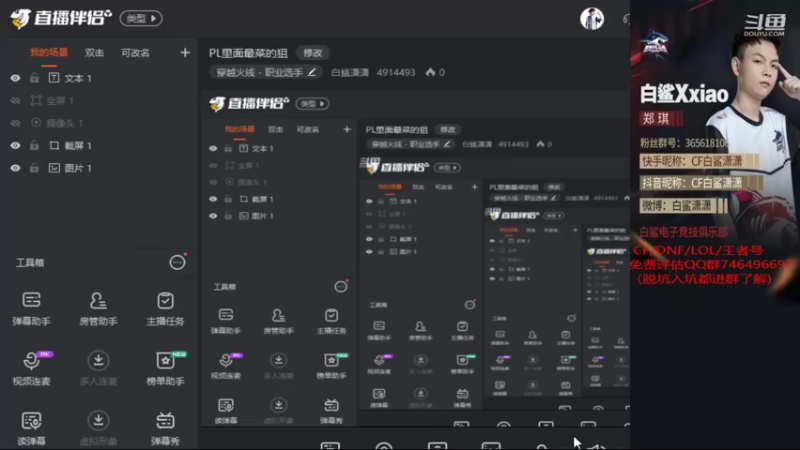Image resolution: width=800 pixels, height=450 pixels.
Task: Expand the 类型 dropdown beside the logo
Action: click(141, 19)
